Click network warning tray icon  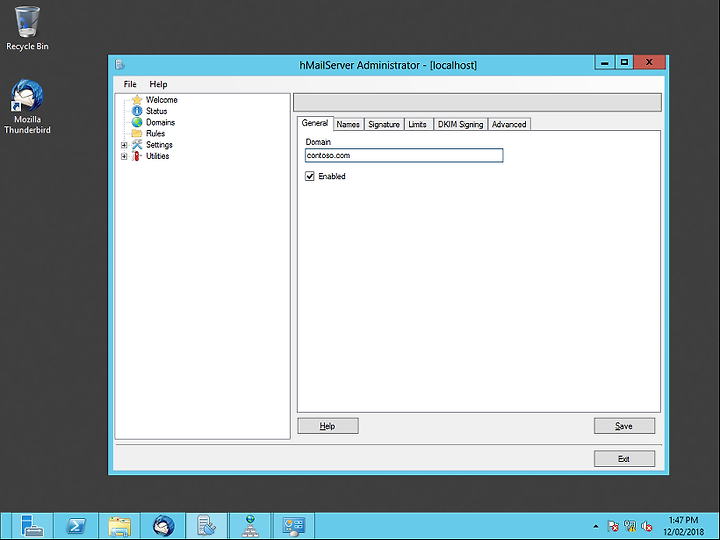630,526
